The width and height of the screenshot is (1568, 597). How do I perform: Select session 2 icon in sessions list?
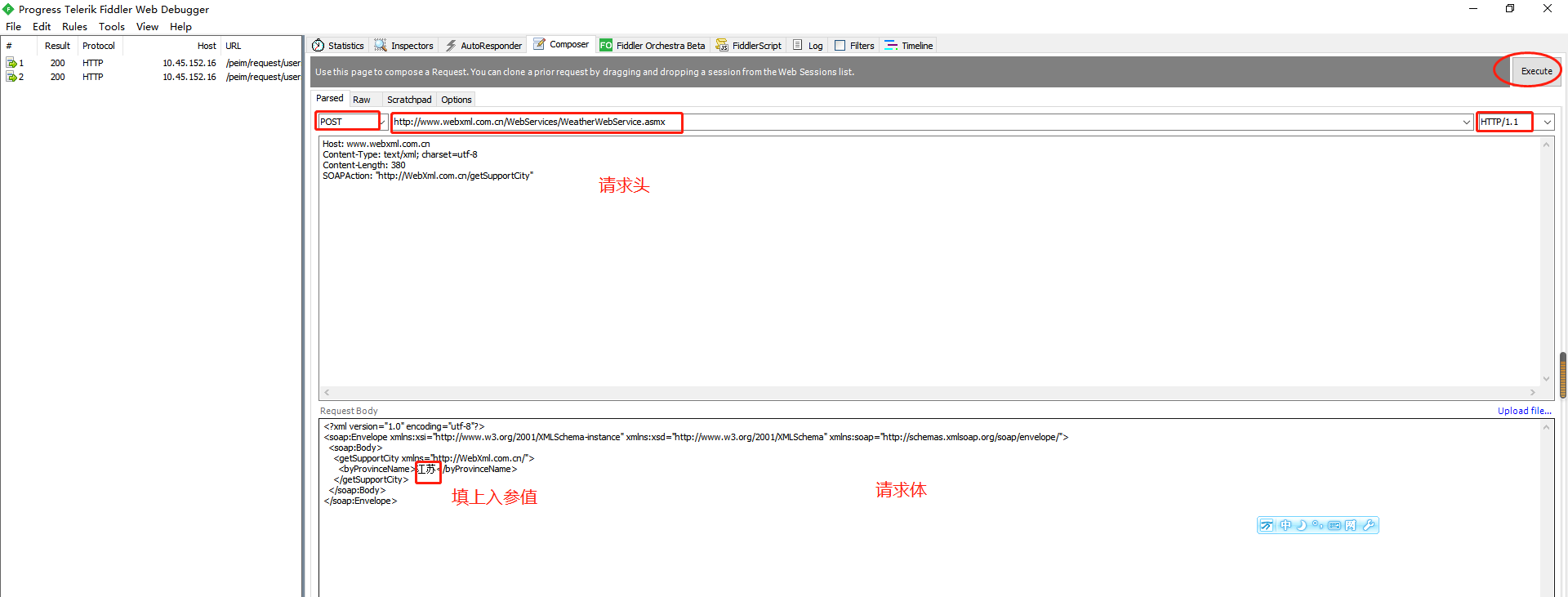click(x=11, y=77)
